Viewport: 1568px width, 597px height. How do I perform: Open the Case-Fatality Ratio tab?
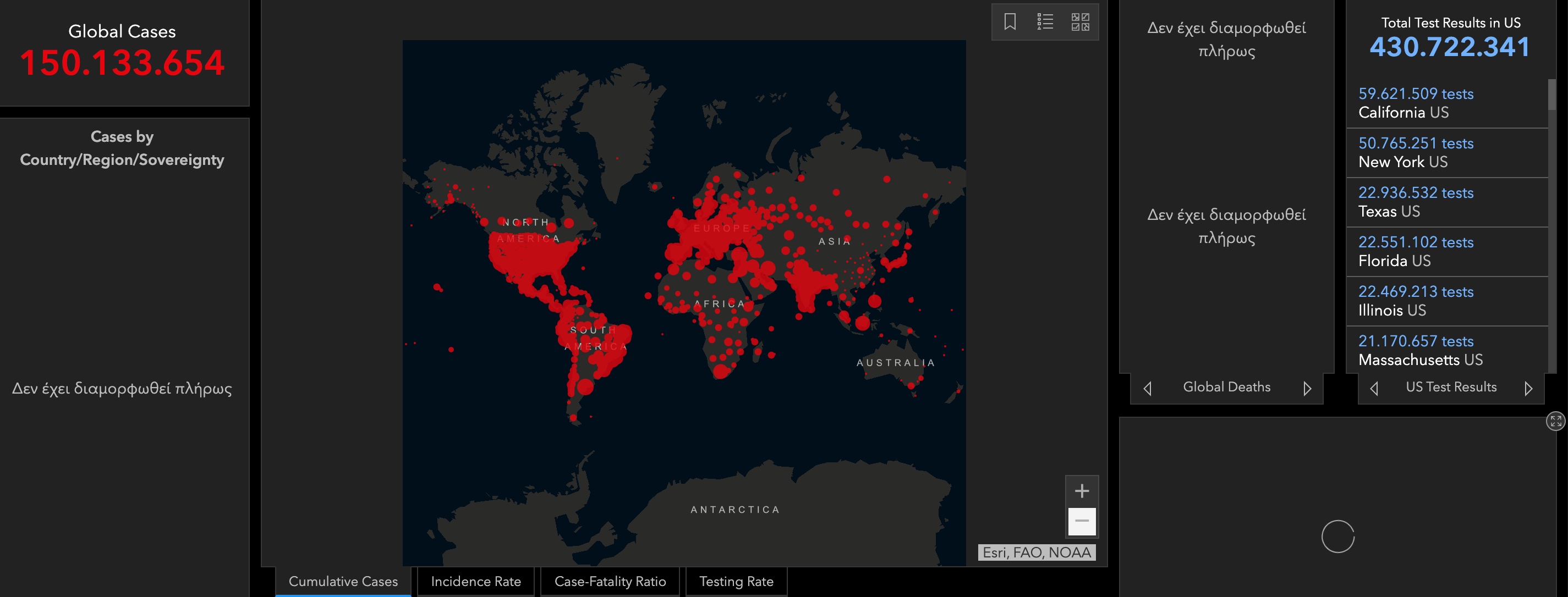[610, 582]
